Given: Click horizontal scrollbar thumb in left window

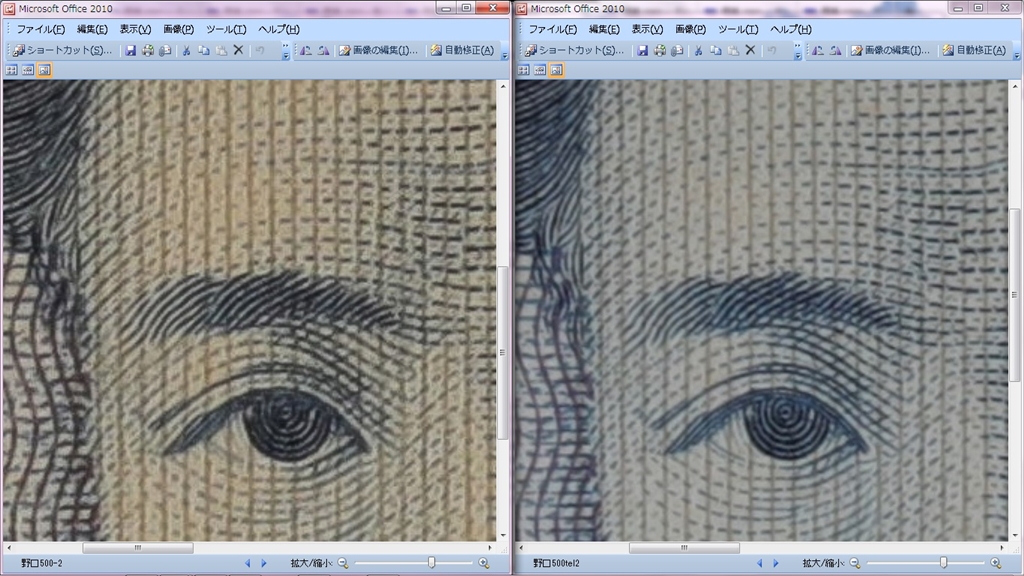Looking at the screenshot, I should click(x=138, y=548).
